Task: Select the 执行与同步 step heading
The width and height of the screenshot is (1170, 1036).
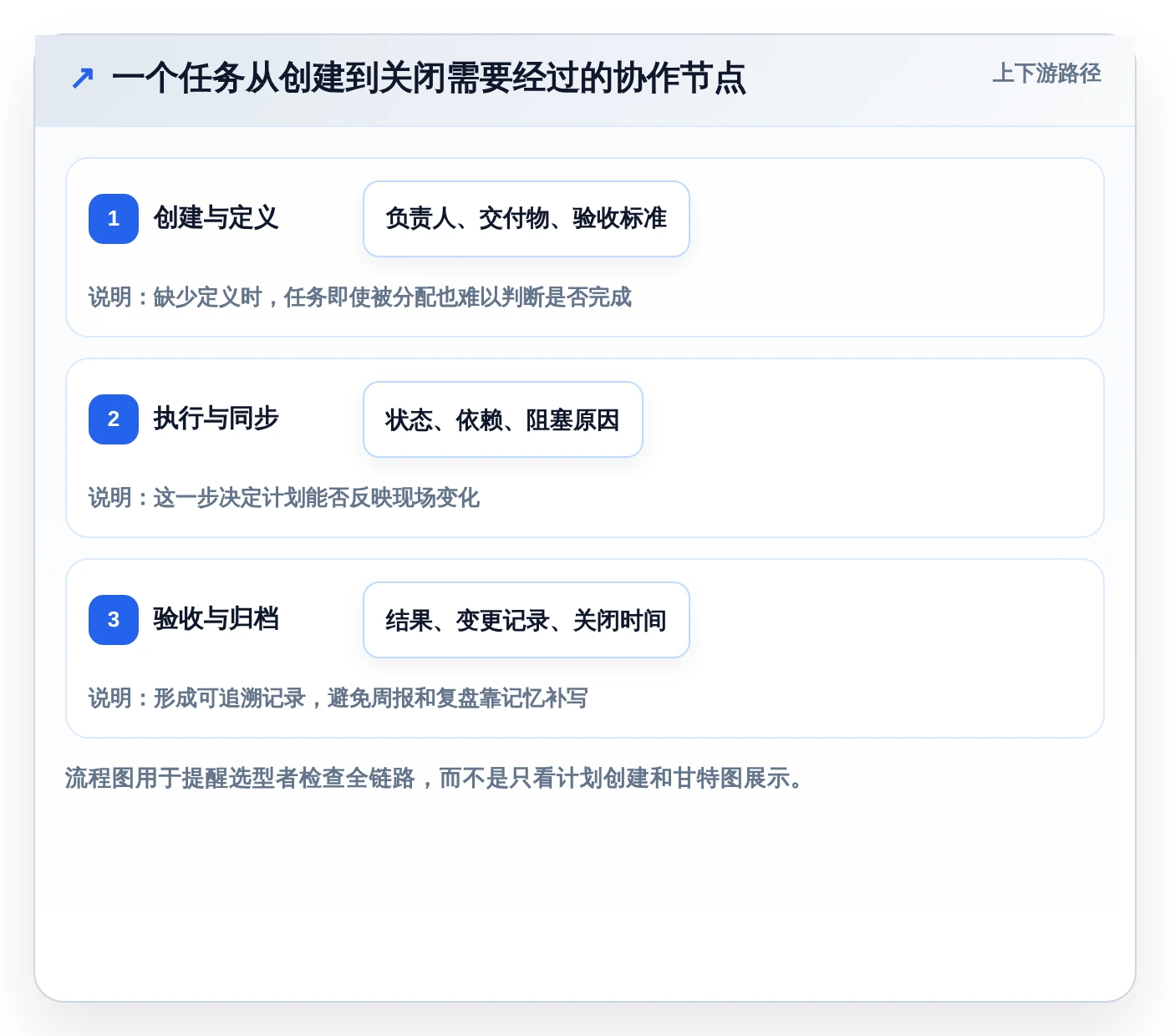Action: [216, 419]
